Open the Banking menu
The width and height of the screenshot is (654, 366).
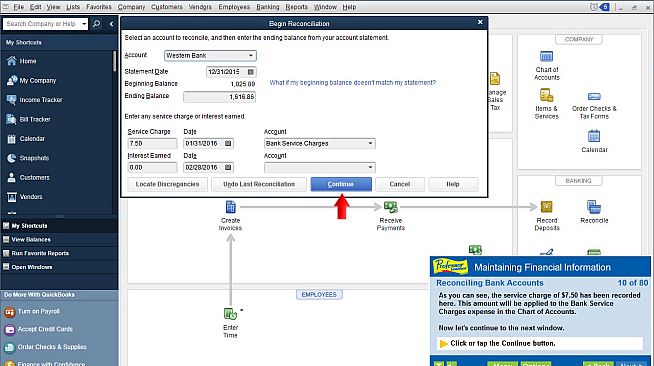pos(268,7)
